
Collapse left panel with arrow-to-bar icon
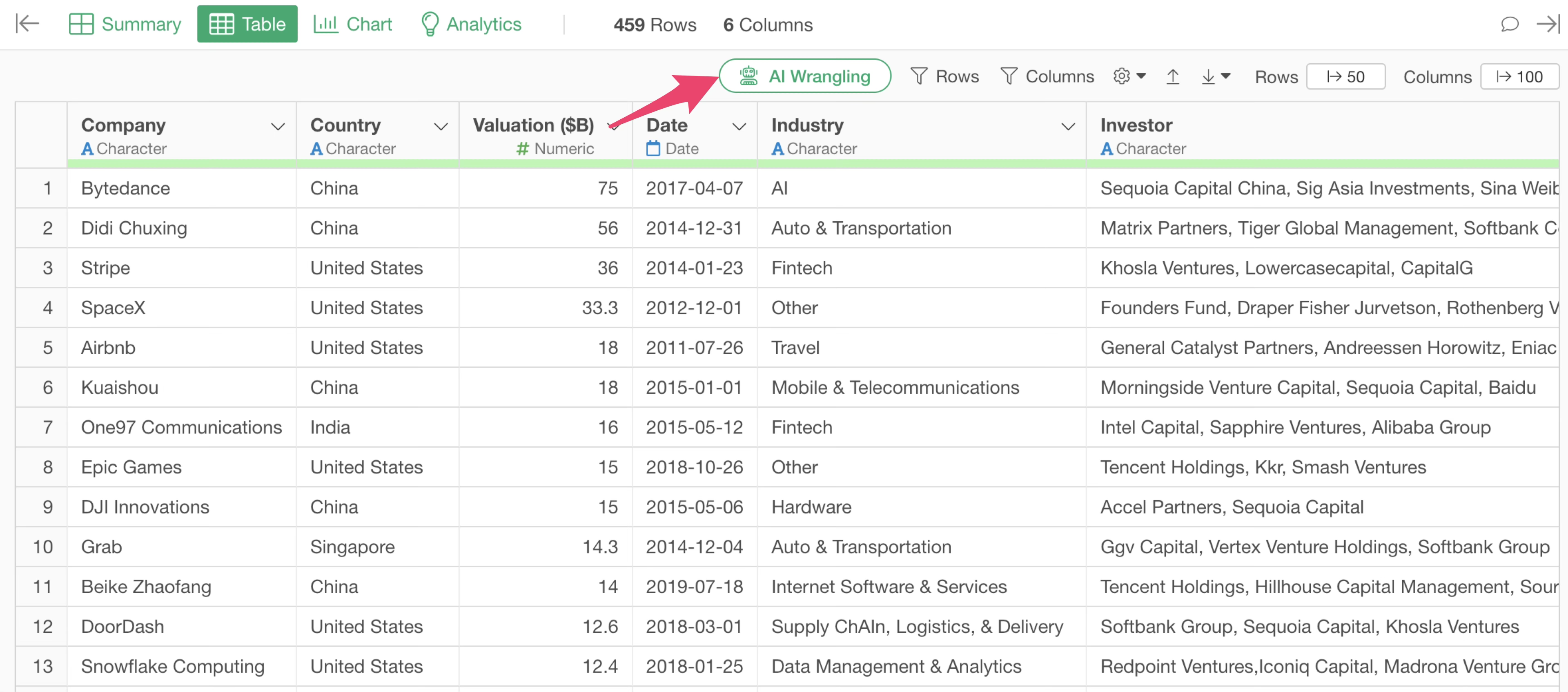[27, 24]
